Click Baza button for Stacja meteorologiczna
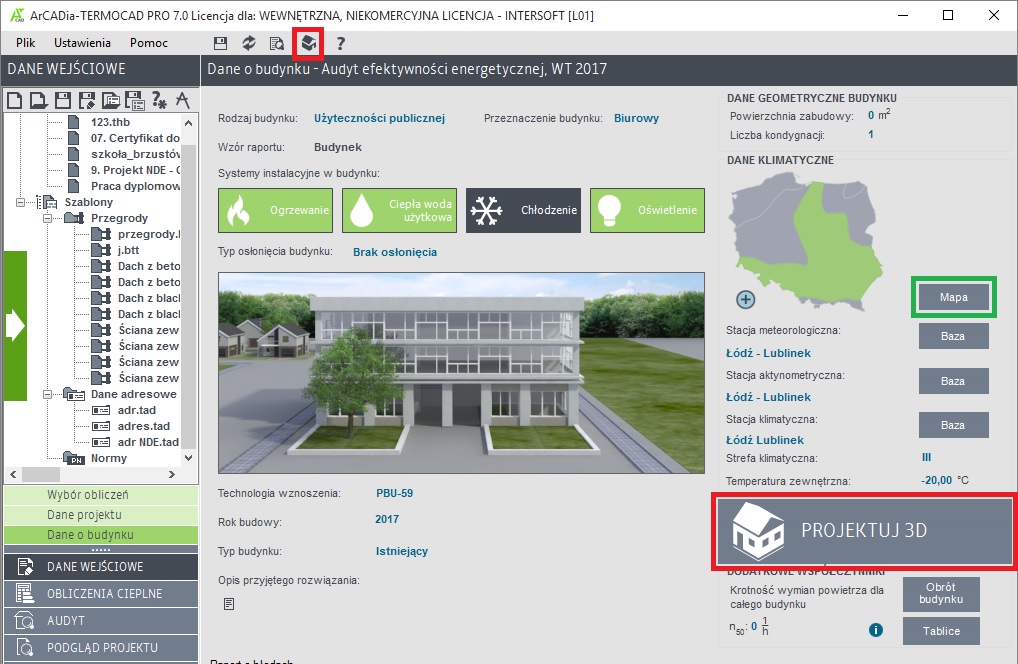 point(953,336)
